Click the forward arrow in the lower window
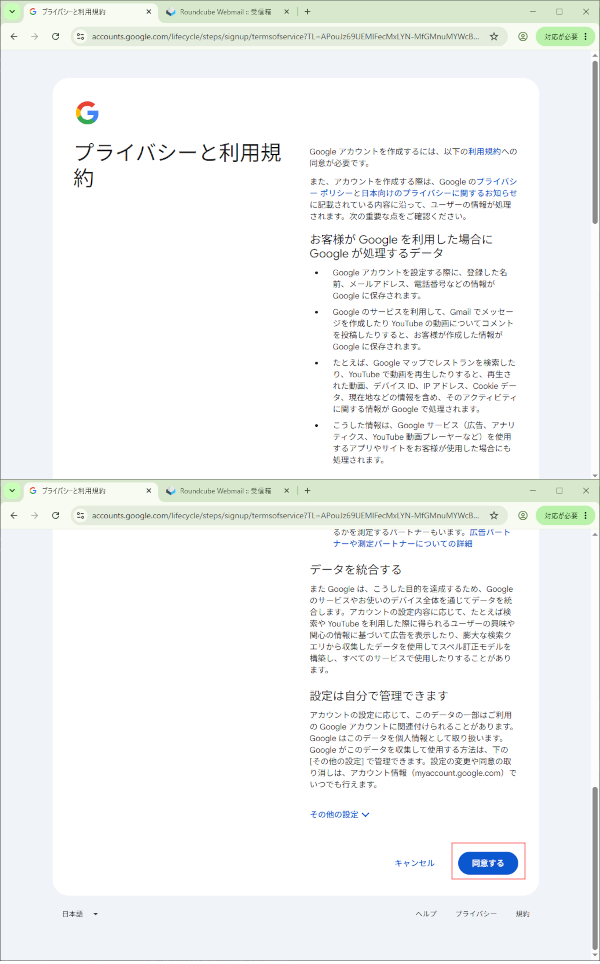Viewport: 600px width, 964px height. [x=34, y=516]
